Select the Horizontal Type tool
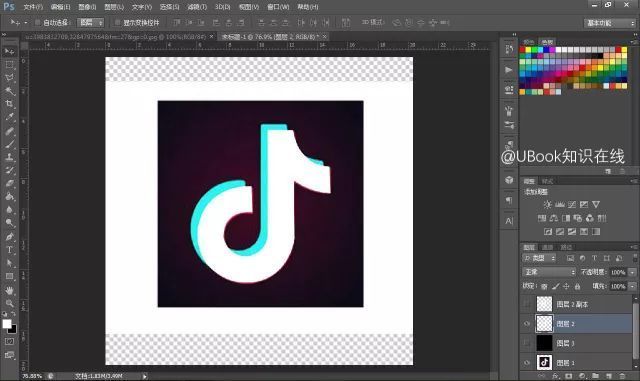 [x=9, y=250]
